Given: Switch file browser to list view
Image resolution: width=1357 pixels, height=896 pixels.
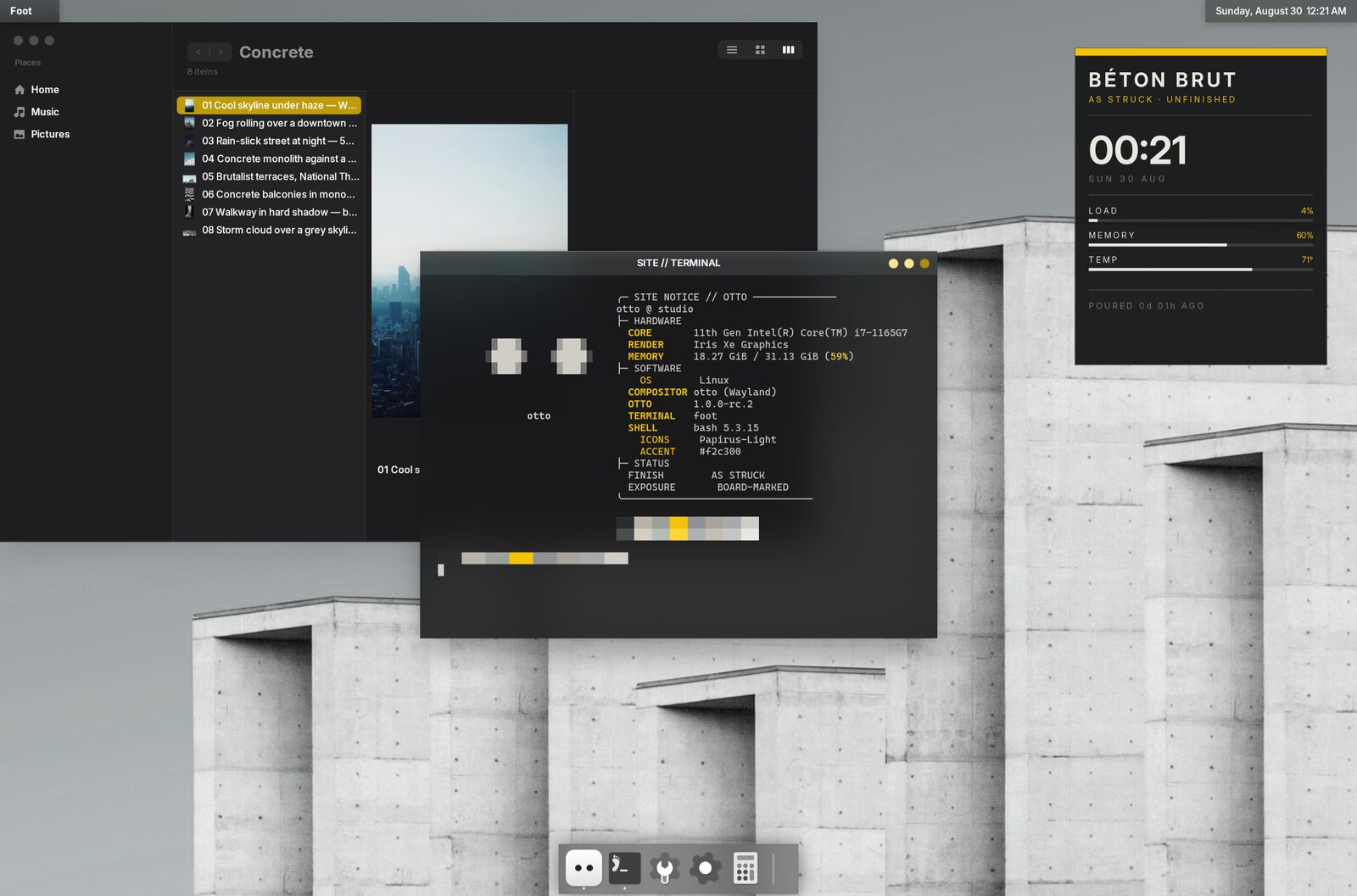Looking at the screenshot, I should (x=732, y=50).
